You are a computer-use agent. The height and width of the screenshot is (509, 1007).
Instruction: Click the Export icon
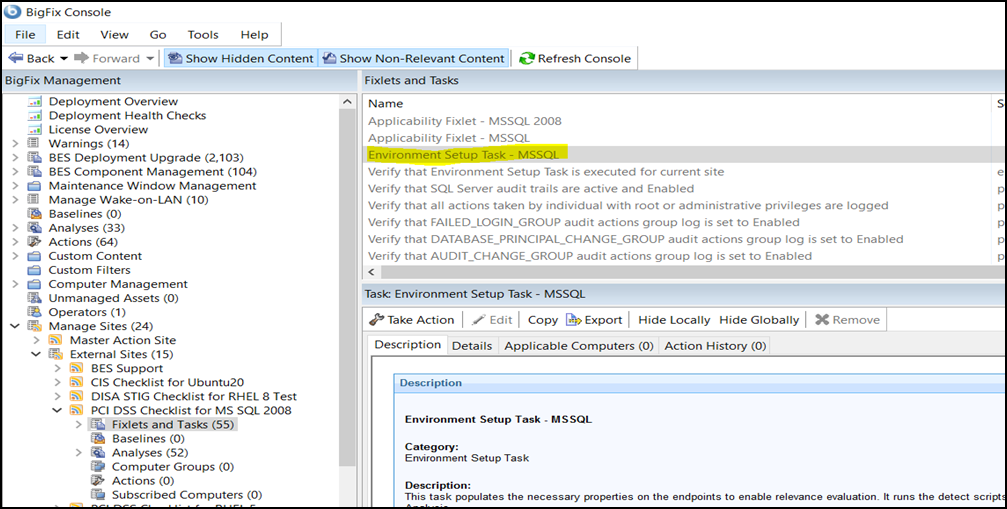point(573,320)
